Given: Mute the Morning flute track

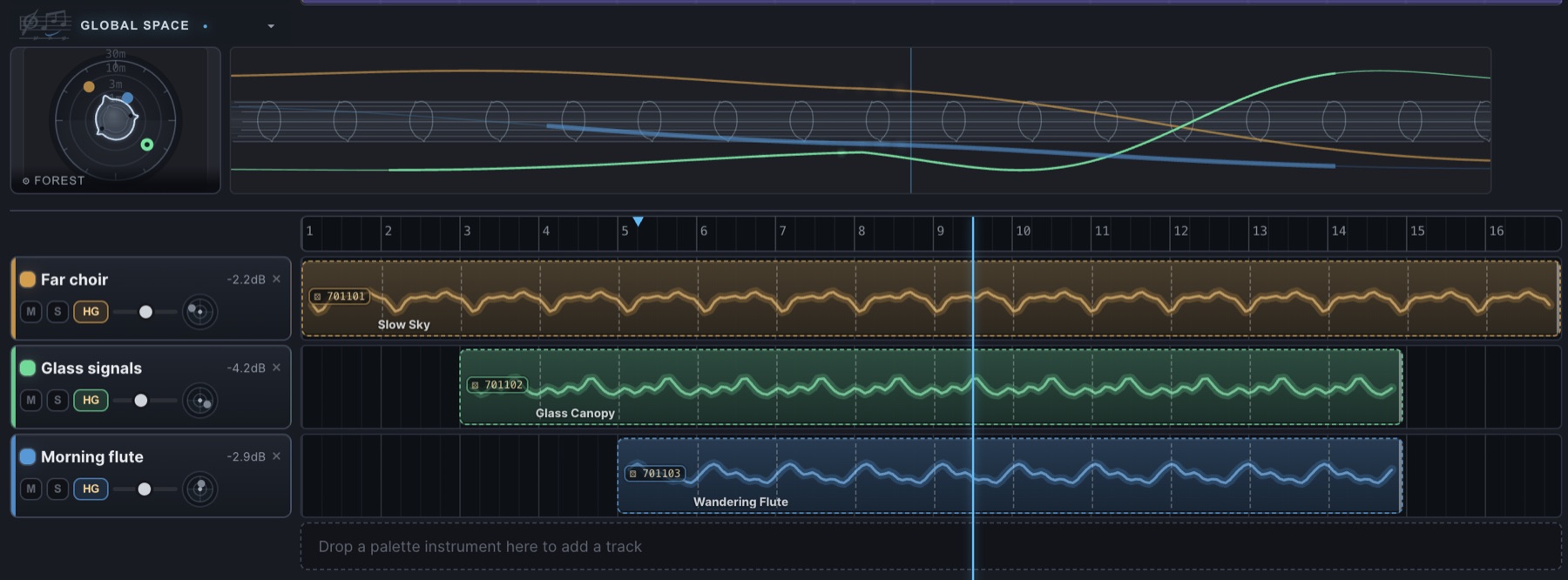Looking at the screenshot, I should (31, 489).
